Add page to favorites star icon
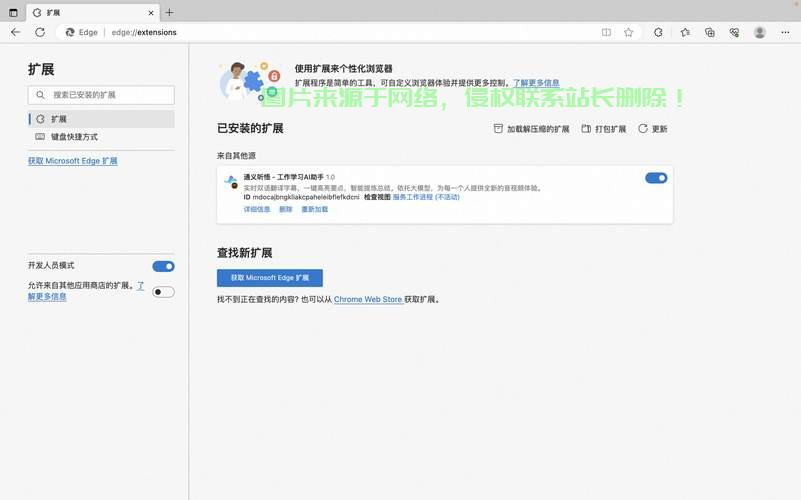Image resolution: width=801 pixels, height=500 pixels. click(629, 32)
